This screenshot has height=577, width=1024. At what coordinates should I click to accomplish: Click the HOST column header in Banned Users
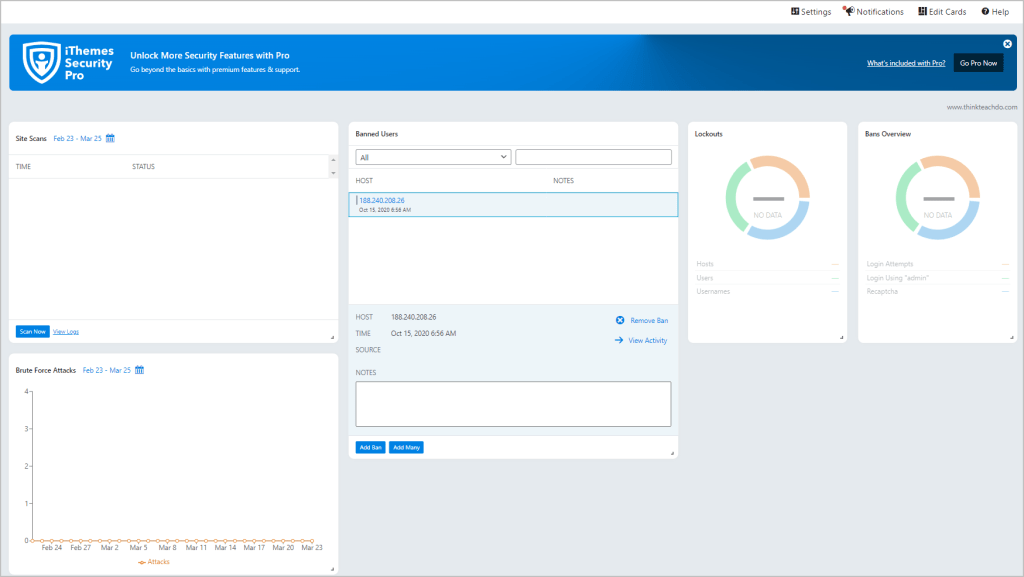364,181
